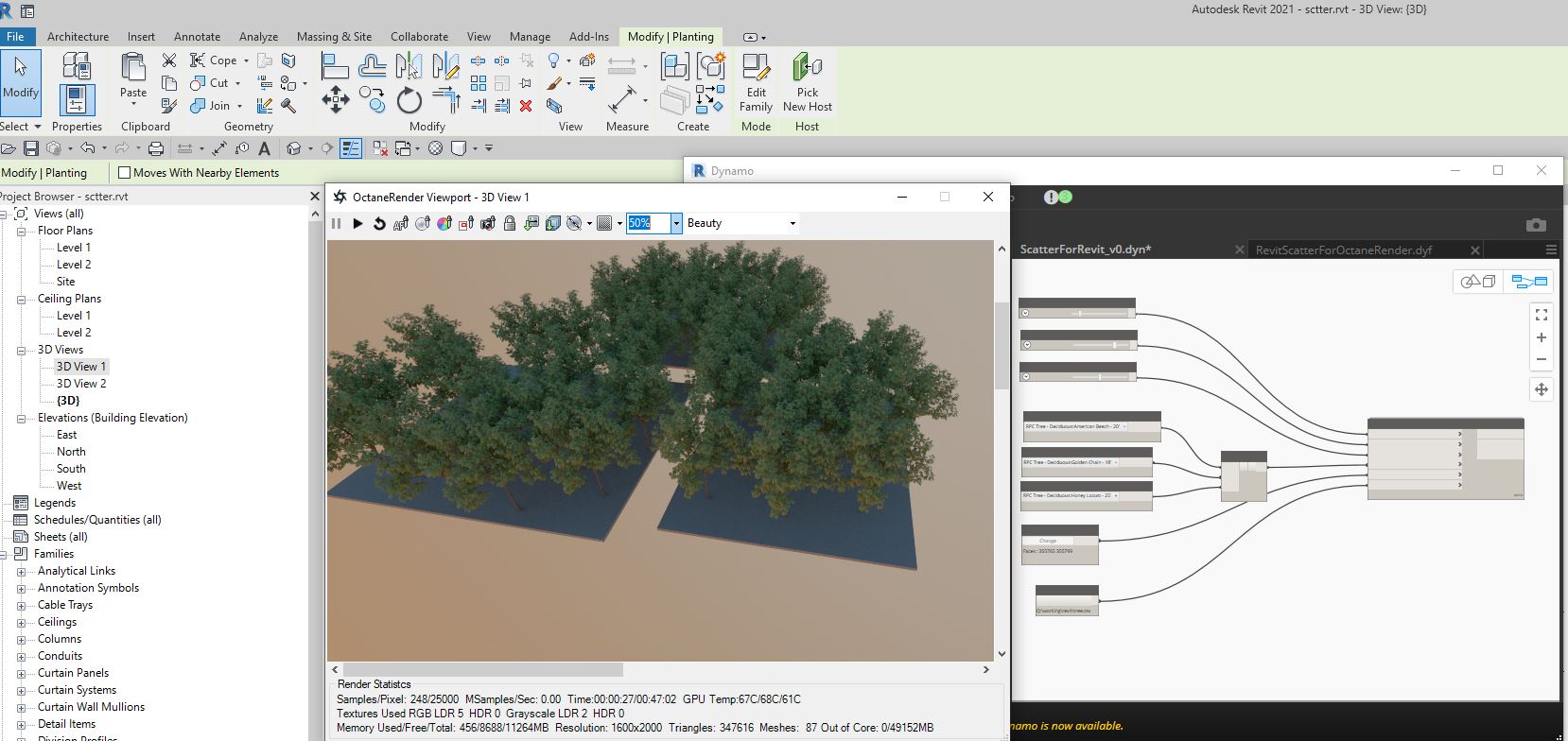Enable Moves With Nearby Elements checkbox
This screenshot has width=1568, height=741.
[x=124, y=173]
